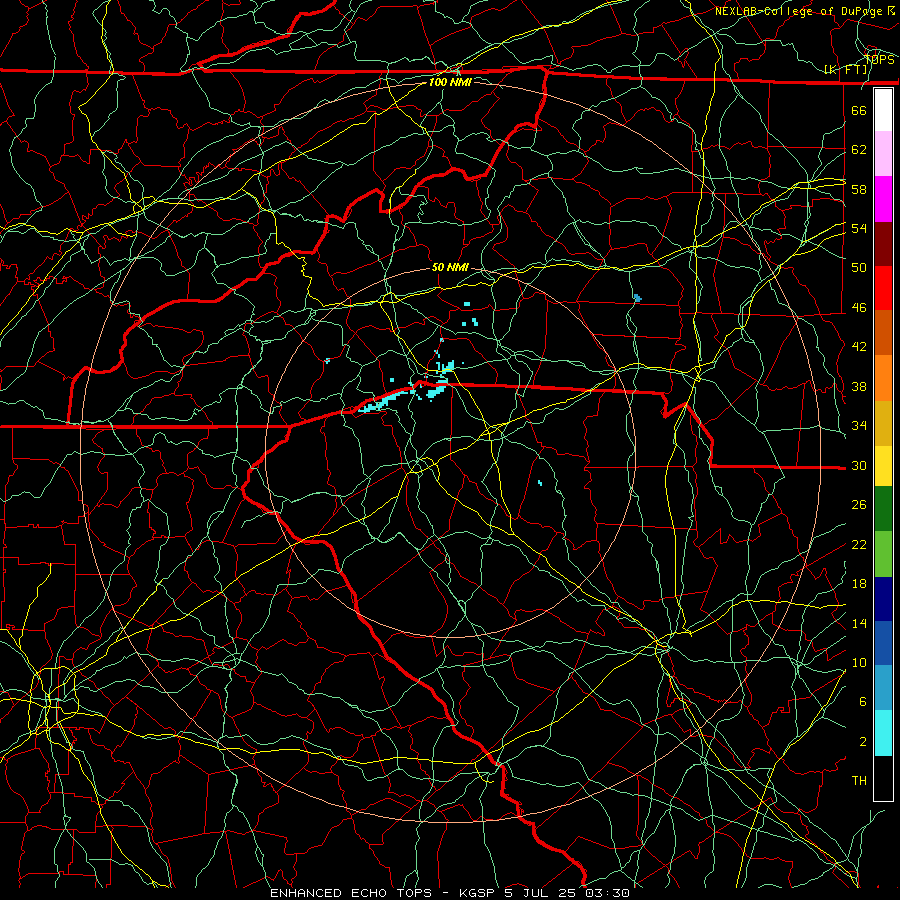Click the '50 NMI' range ring label
The height and width of the screenshot is (900, 900).
click(450, 267)
